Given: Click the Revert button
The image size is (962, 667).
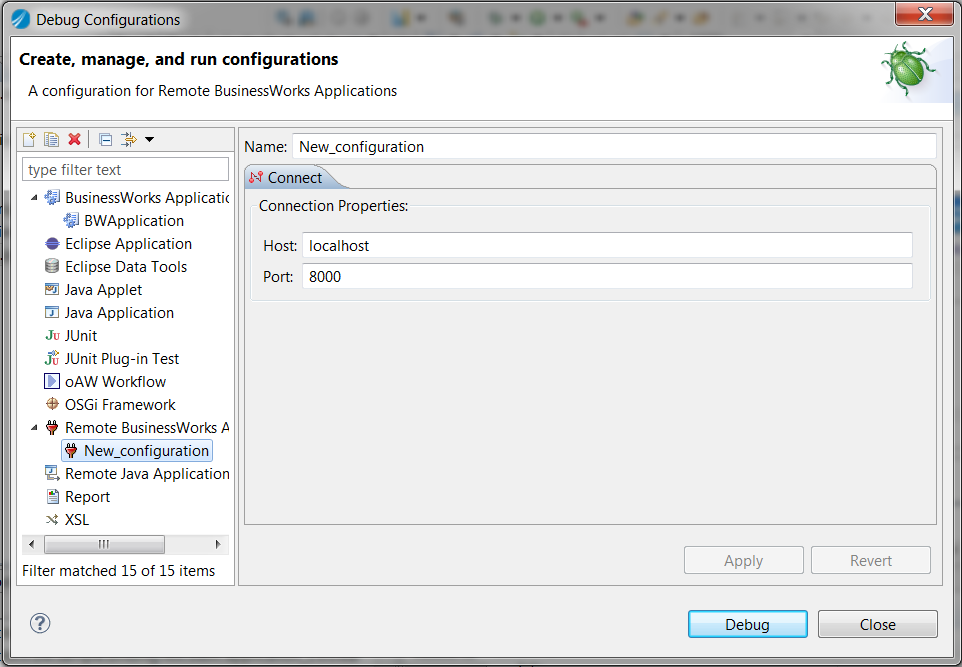Looking at the screenshot, I should point(871,560).
